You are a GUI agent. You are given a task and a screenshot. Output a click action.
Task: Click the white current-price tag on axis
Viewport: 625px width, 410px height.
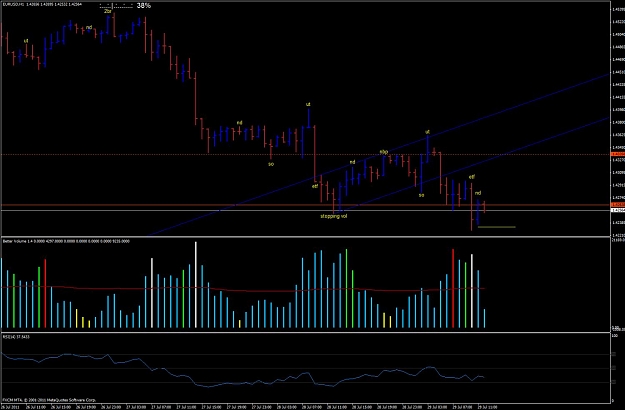[618, 210]
